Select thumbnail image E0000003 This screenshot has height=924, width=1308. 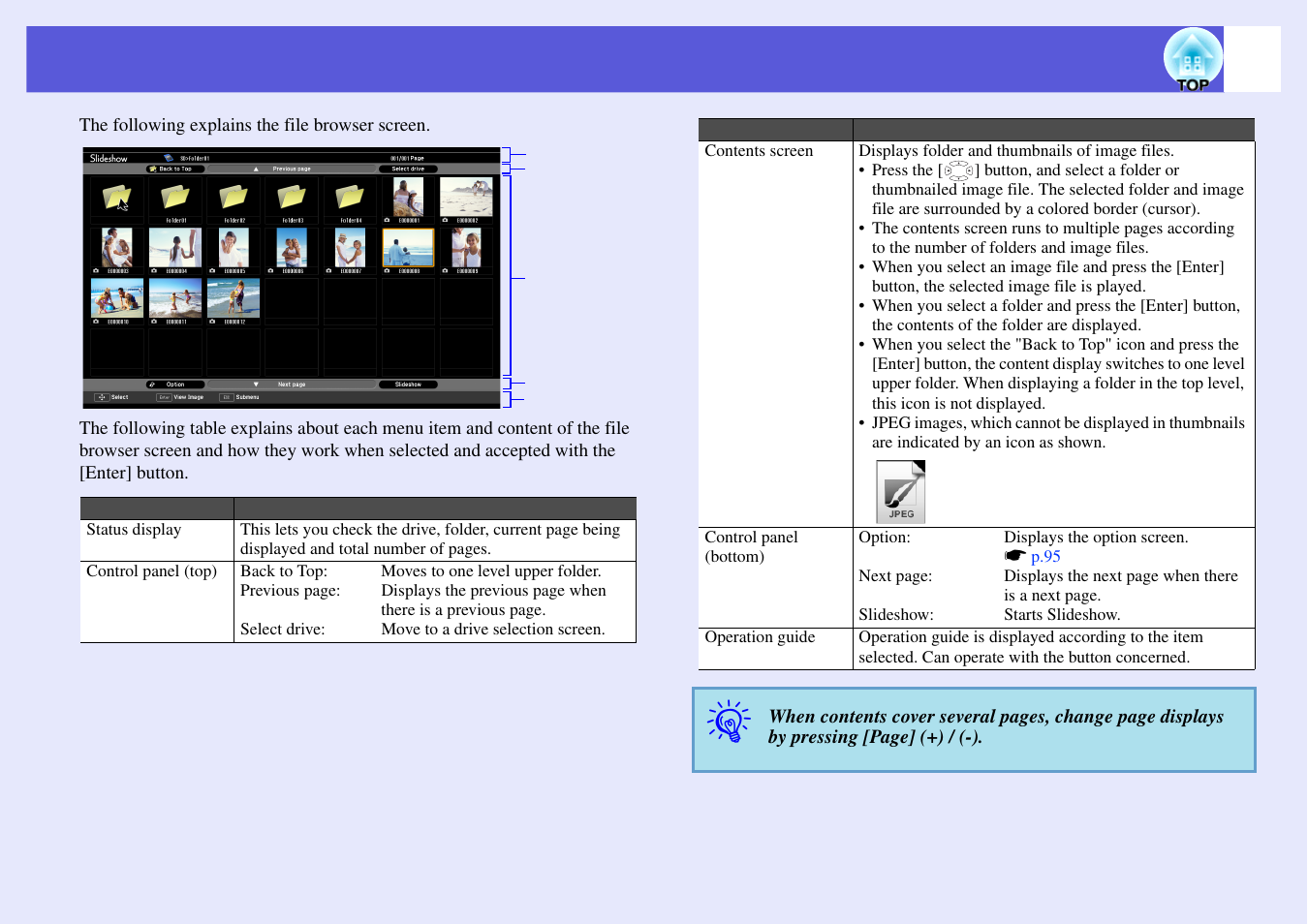[x=117, y=248]
